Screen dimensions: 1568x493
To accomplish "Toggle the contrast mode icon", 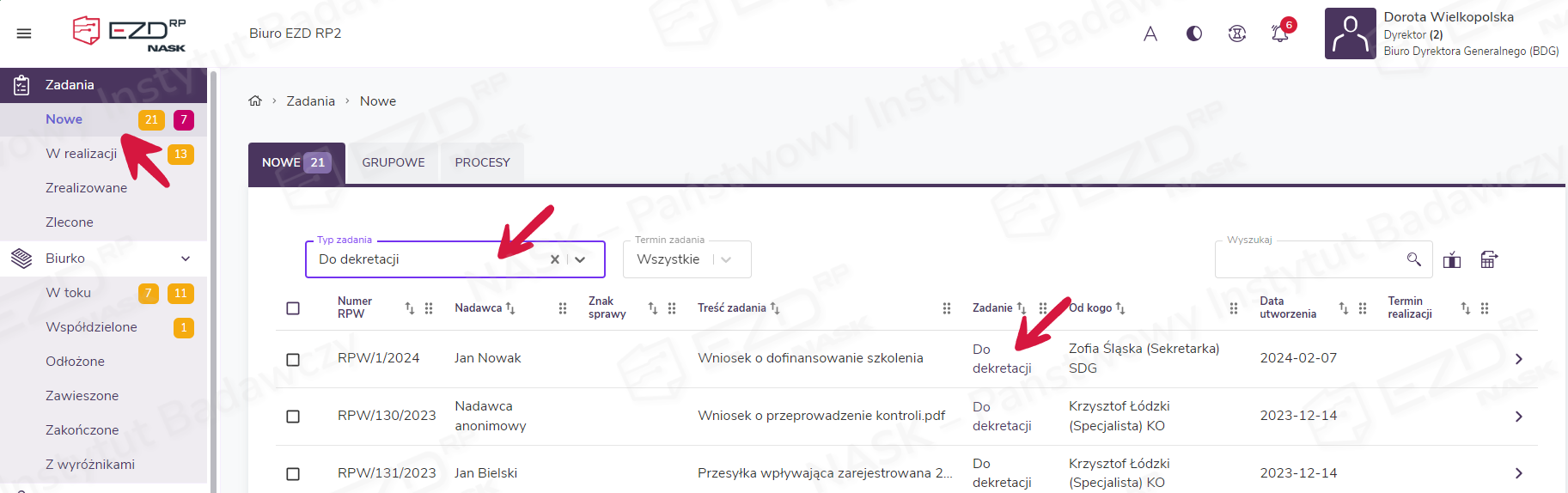I will point(1193,33).
